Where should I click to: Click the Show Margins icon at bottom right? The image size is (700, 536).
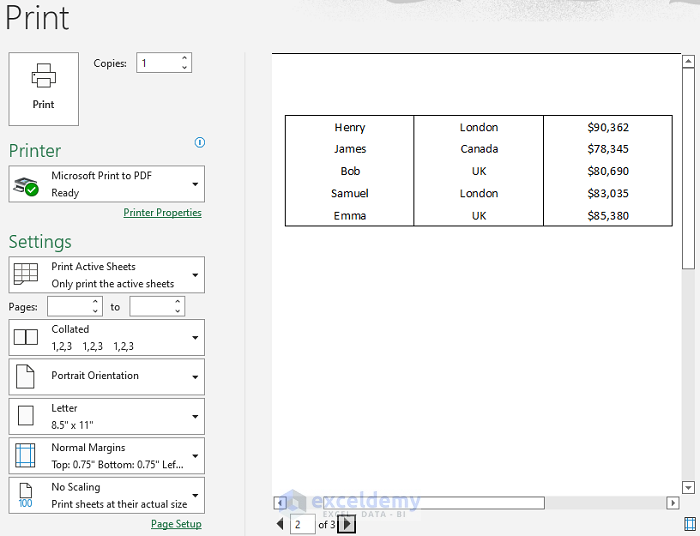(690, 524)
